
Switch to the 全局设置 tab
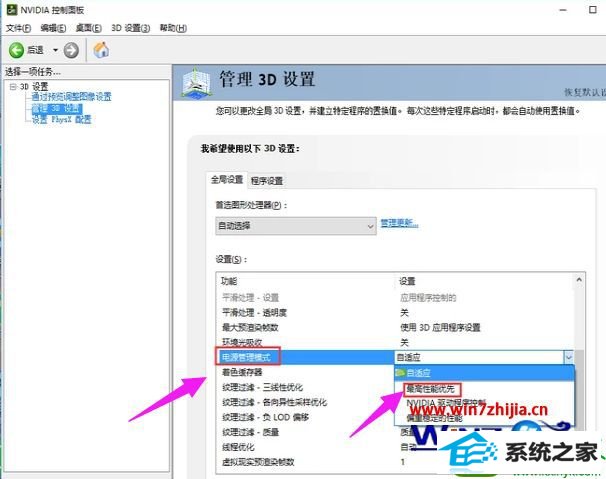click(227, 179)
